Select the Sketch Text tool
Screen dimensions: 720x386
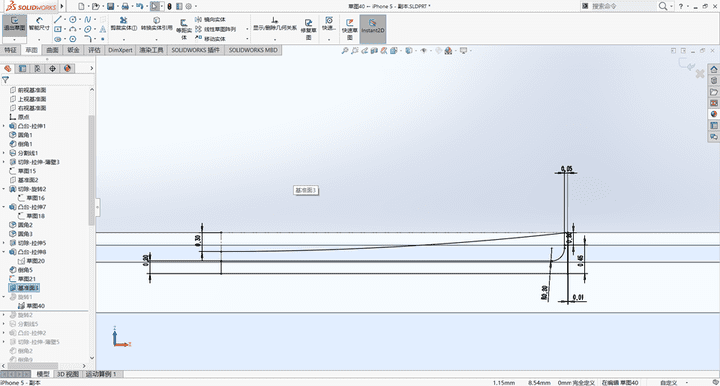102,29
